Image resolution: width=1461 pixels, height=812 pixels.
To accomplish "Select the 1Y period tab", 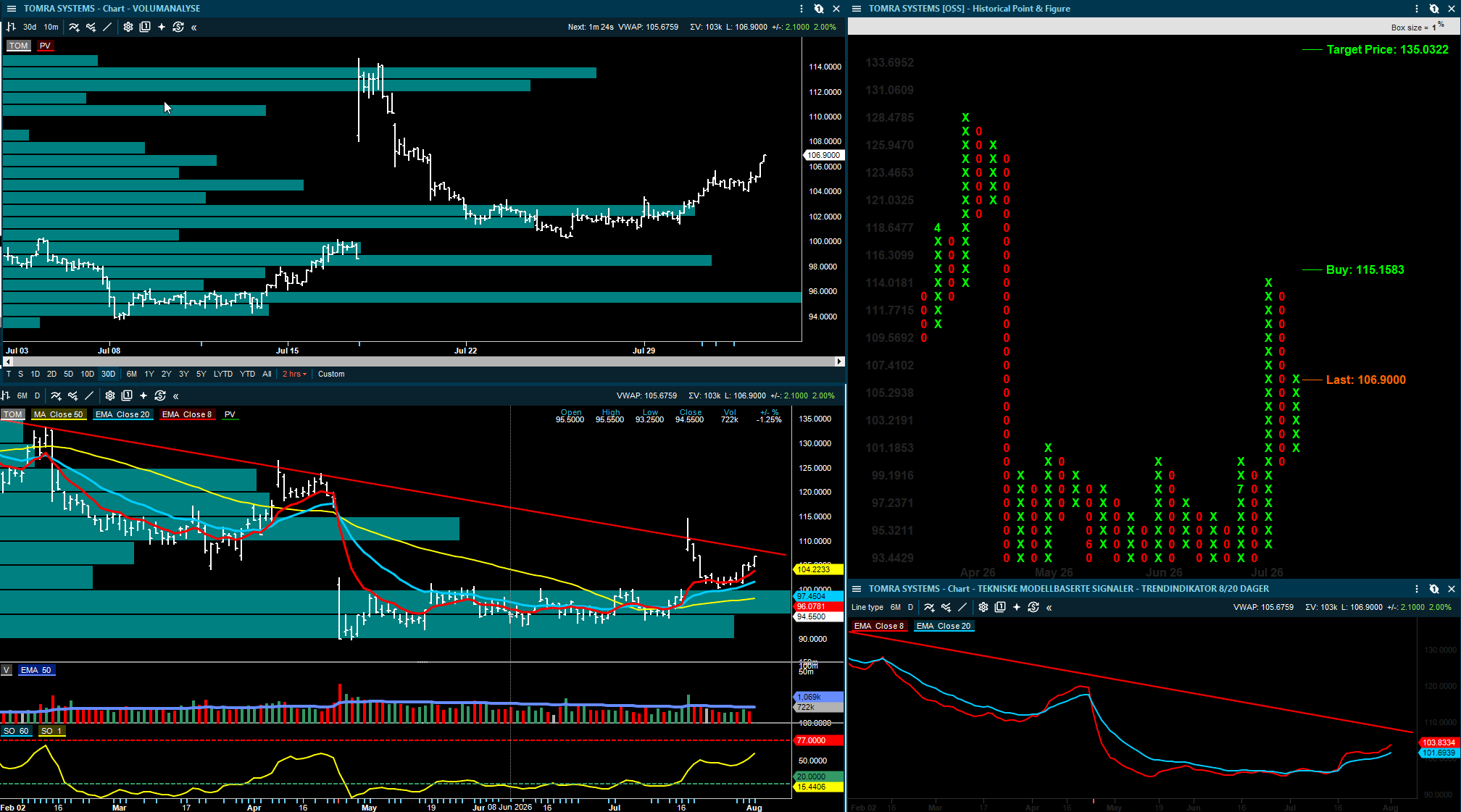I will (149, 374).
